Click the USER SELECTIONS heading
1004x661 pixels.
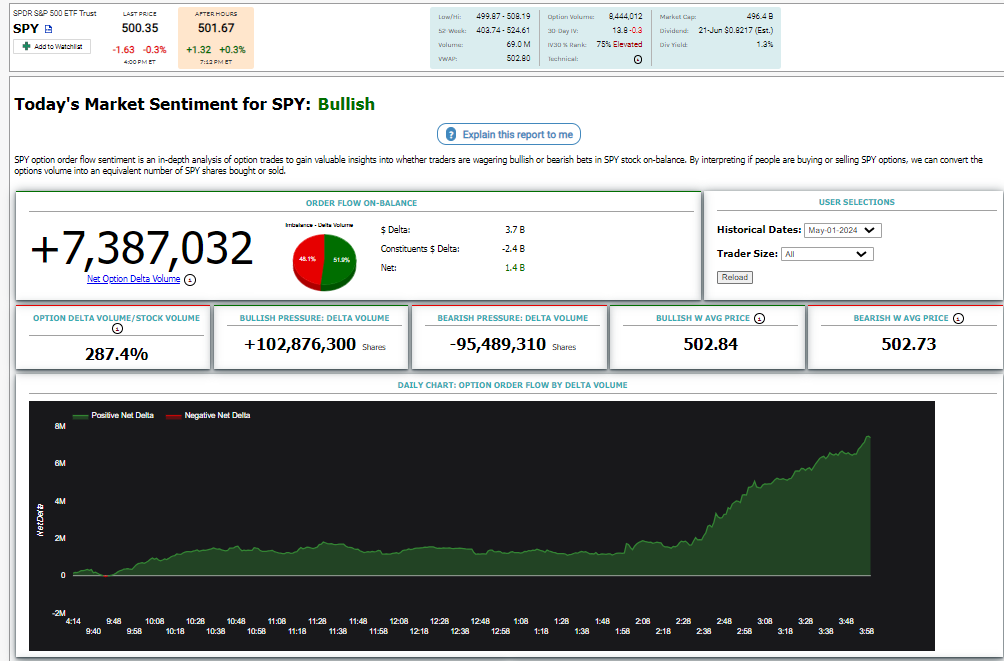[857, 202]
